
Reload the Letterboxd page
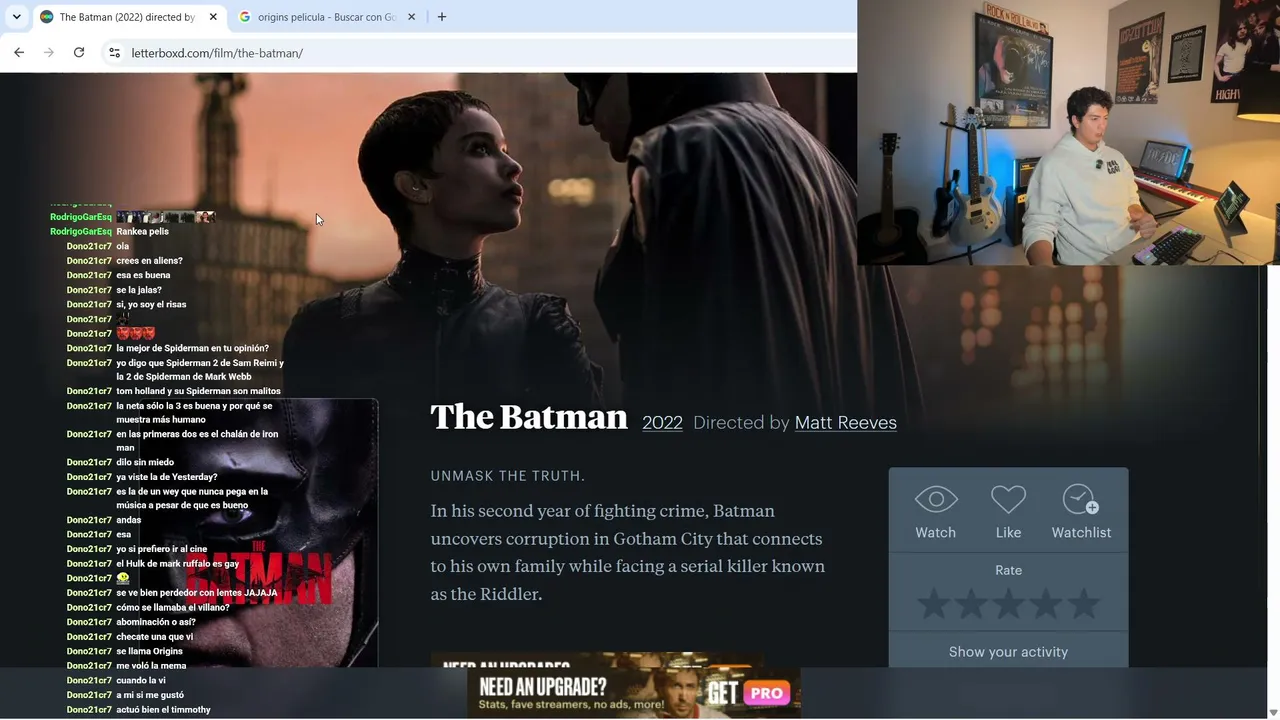(x=79, y=52)
